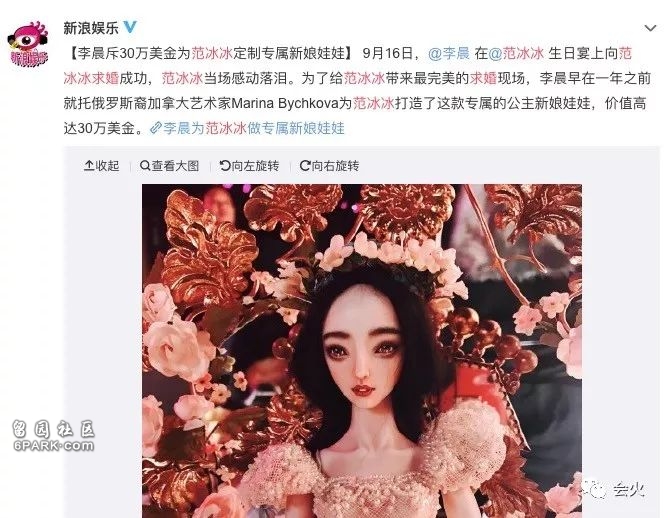Rotate image left with 向左旋转
This screenshot has height=518, width=666.
click(x=249, y=166)
